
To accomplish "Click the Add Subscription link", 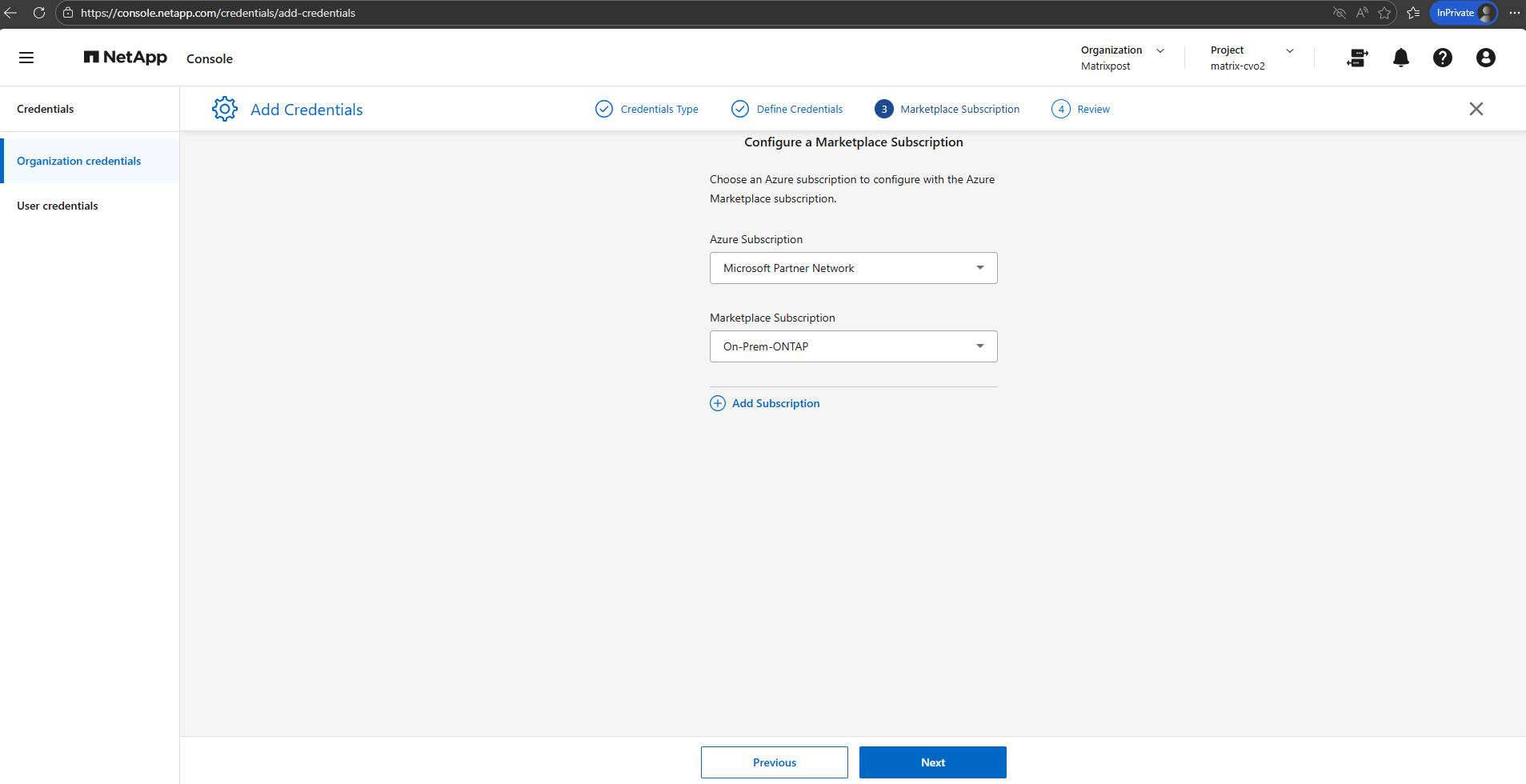I will [x=765, y=403].
